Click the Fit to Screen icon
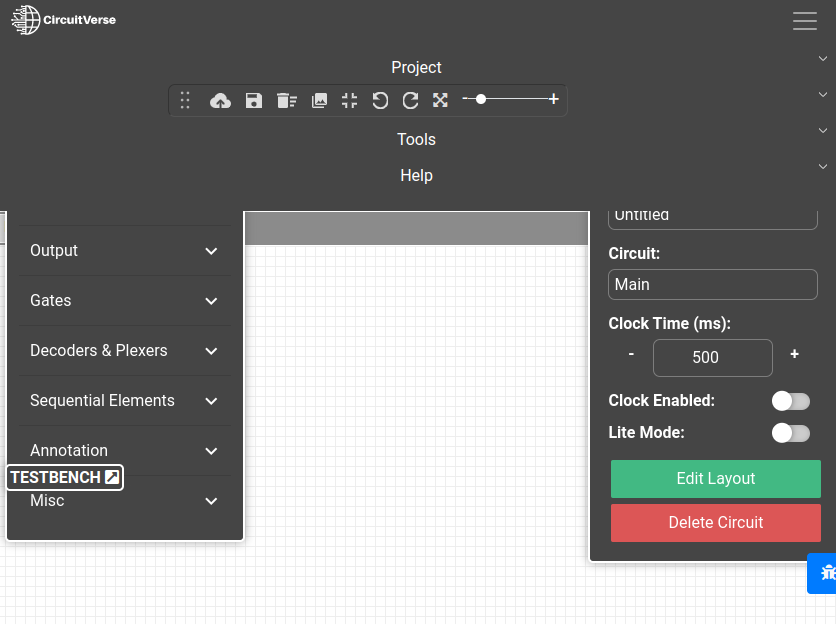The width and height of the screenshot is (836, 624). 349,100
